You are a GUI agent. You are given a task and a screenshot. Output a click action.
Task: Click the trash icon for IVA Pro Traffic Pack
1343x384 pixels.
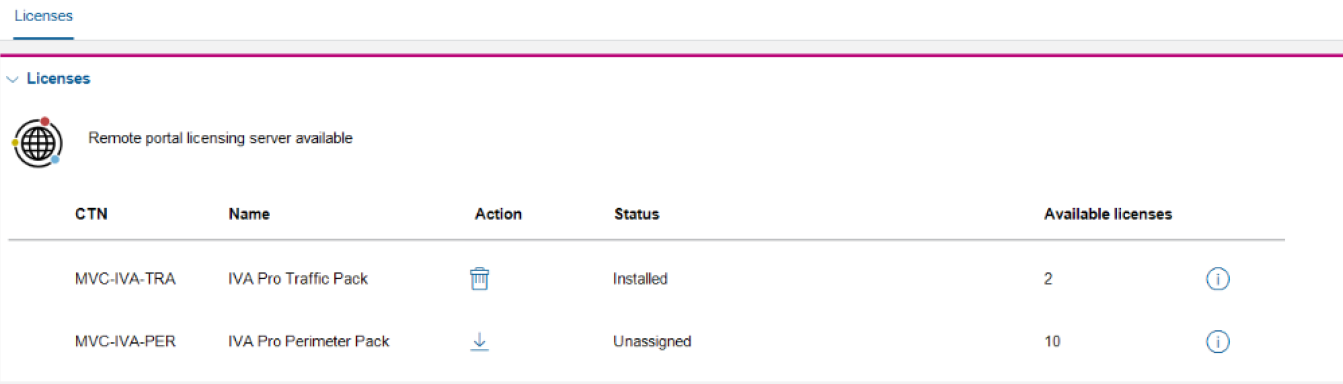(x=480, y=279)
